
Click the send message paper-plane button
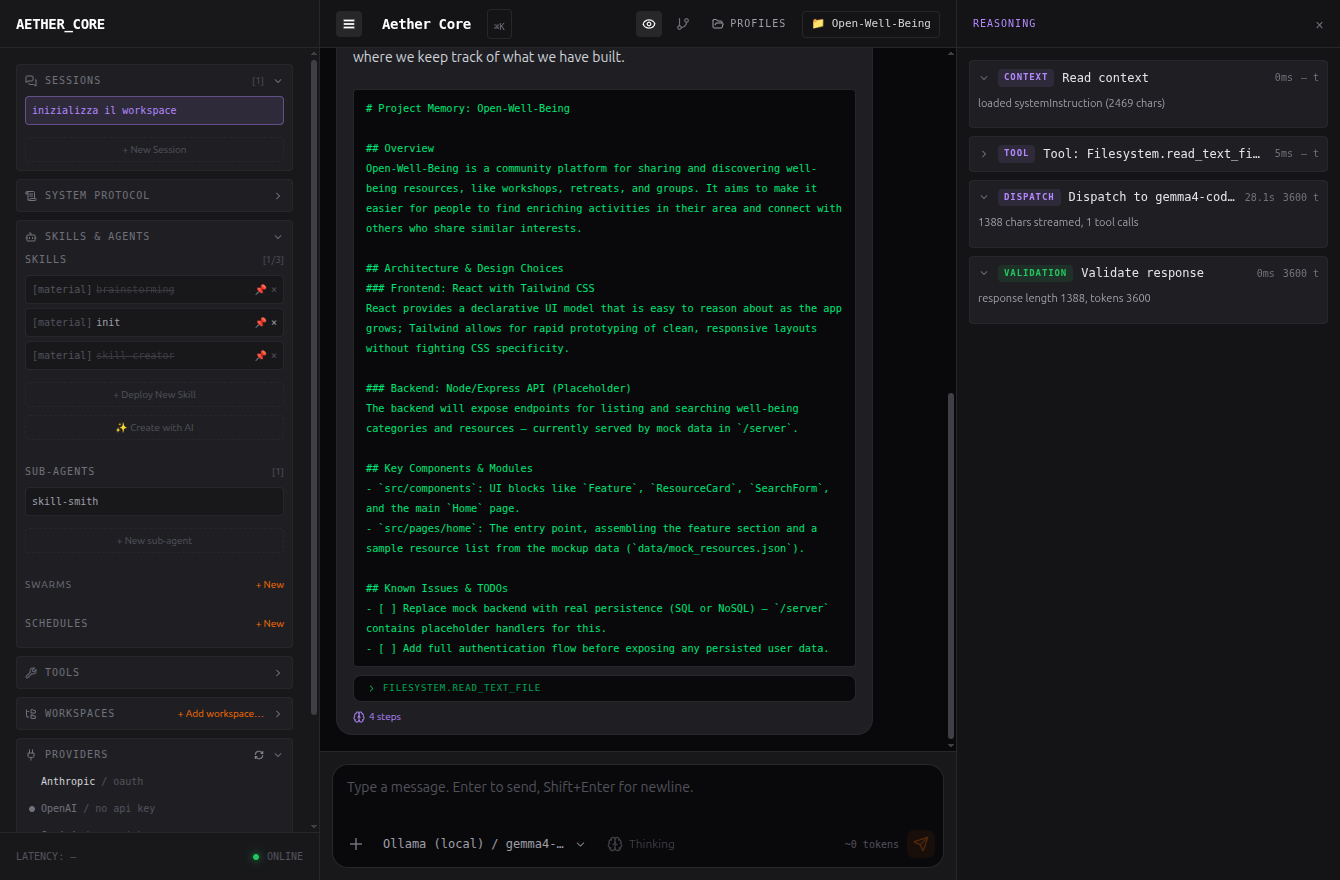point(921,844)
